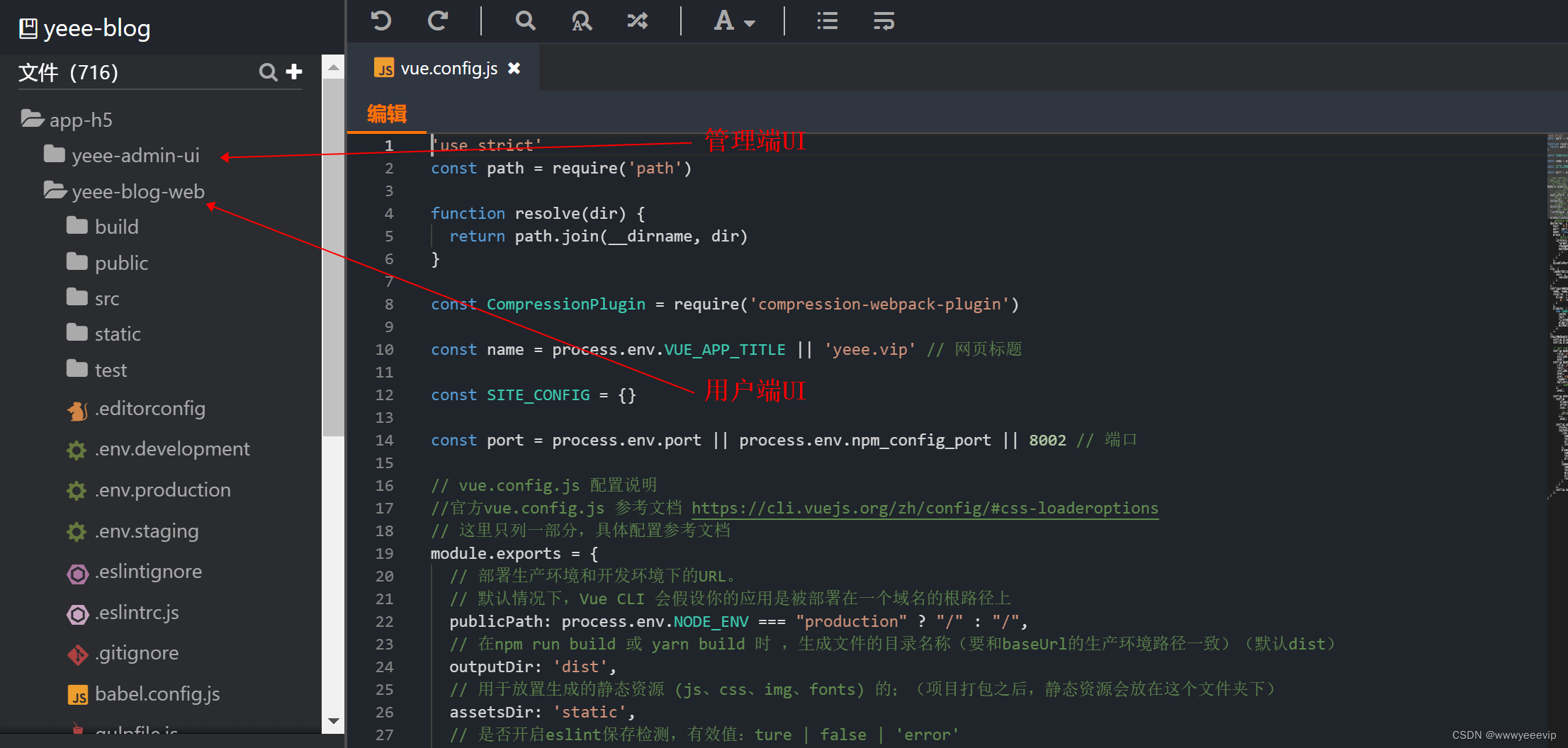Click the undo arrow in editor toolbar
Screen dimensions: 1568x748
click(381, 21)
